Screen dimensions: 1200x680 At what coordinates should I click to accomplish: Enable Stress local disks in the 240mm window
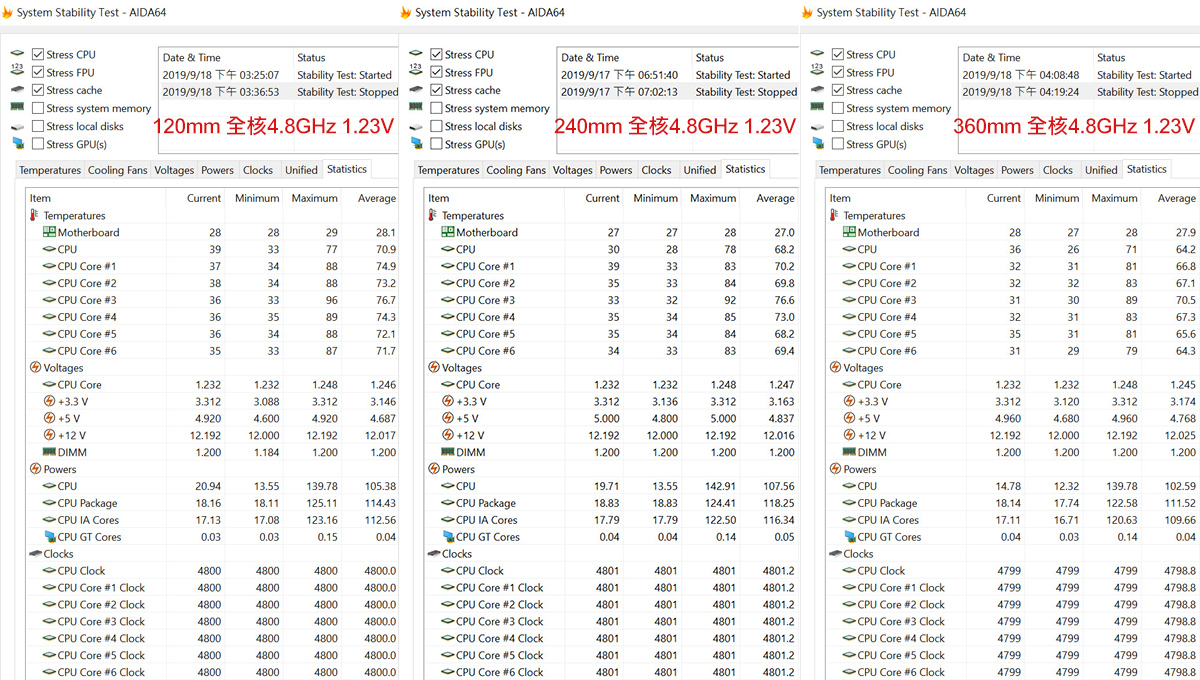click(x=436, y=126)
